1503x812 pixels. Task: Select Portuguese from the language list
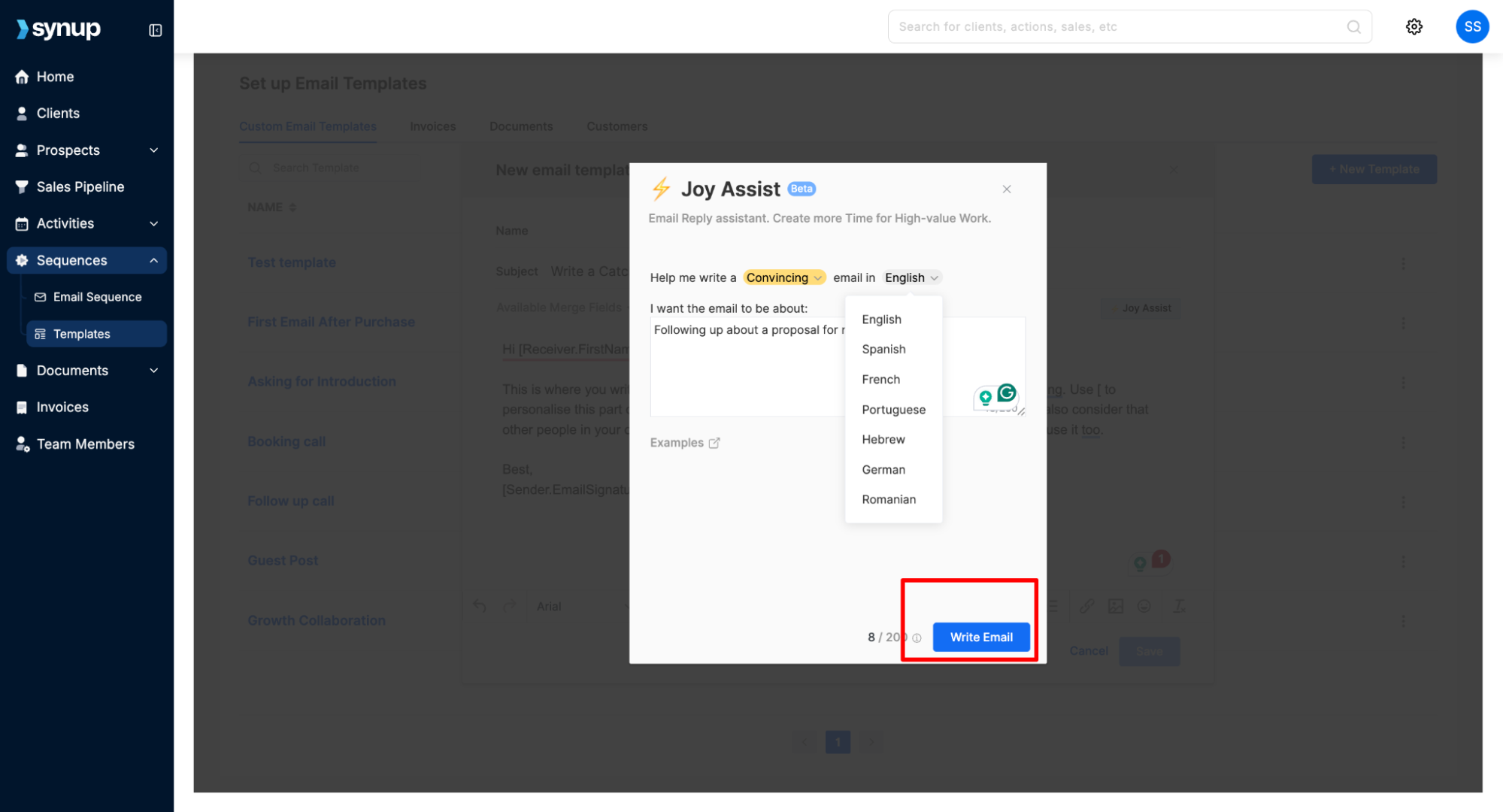tap(893, 409)
